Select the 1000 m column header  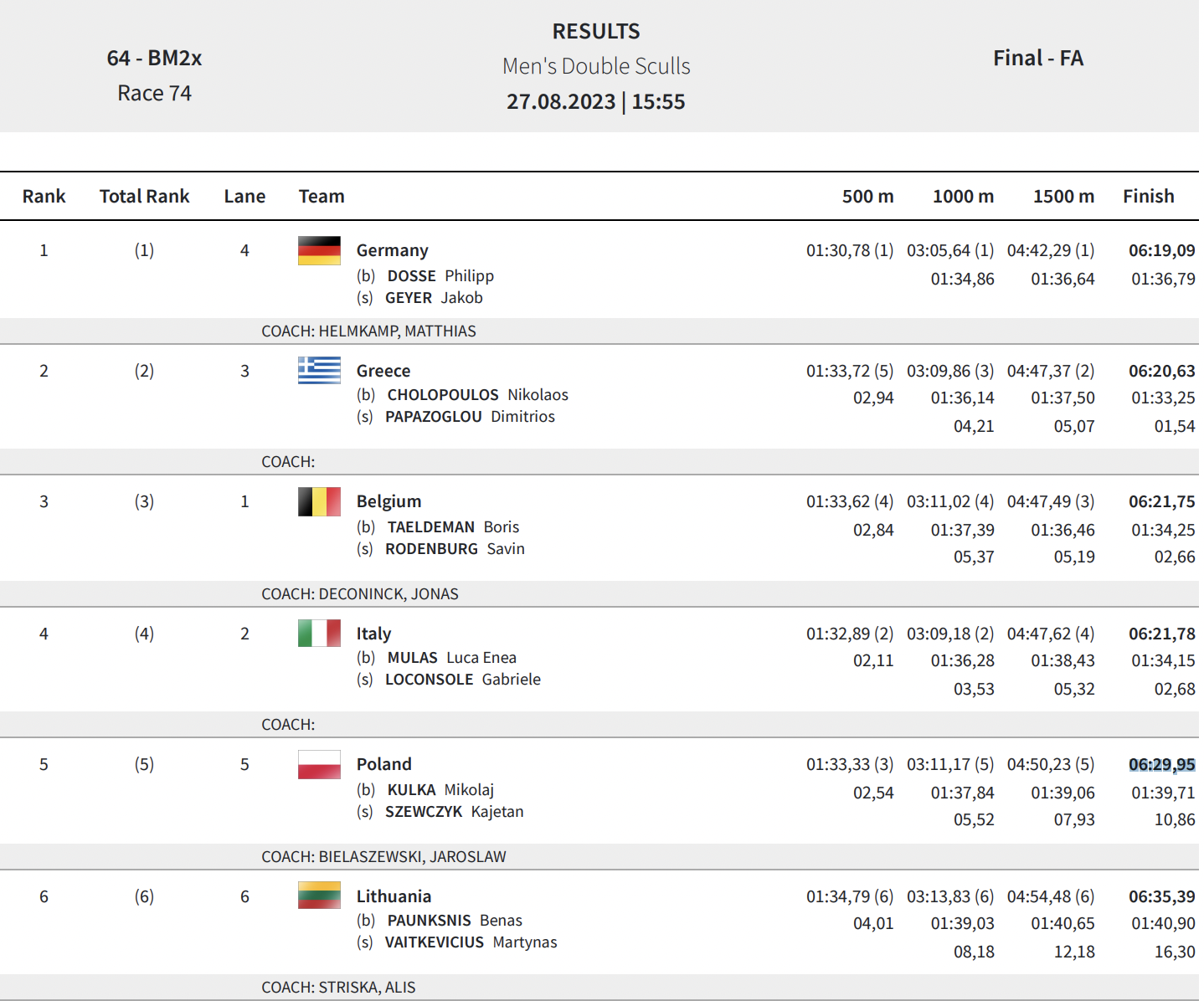point(963,196)
